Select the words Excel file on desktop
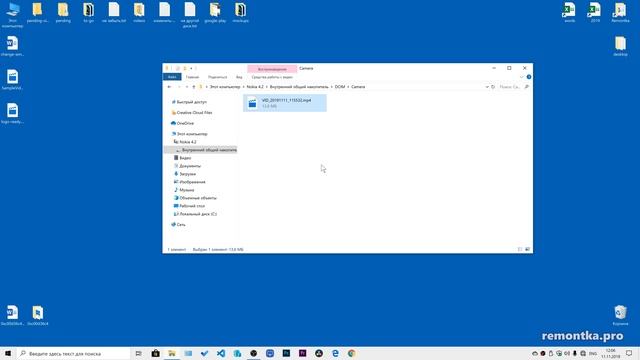Viewport: 640px width, 360px height. pos(570,12)
